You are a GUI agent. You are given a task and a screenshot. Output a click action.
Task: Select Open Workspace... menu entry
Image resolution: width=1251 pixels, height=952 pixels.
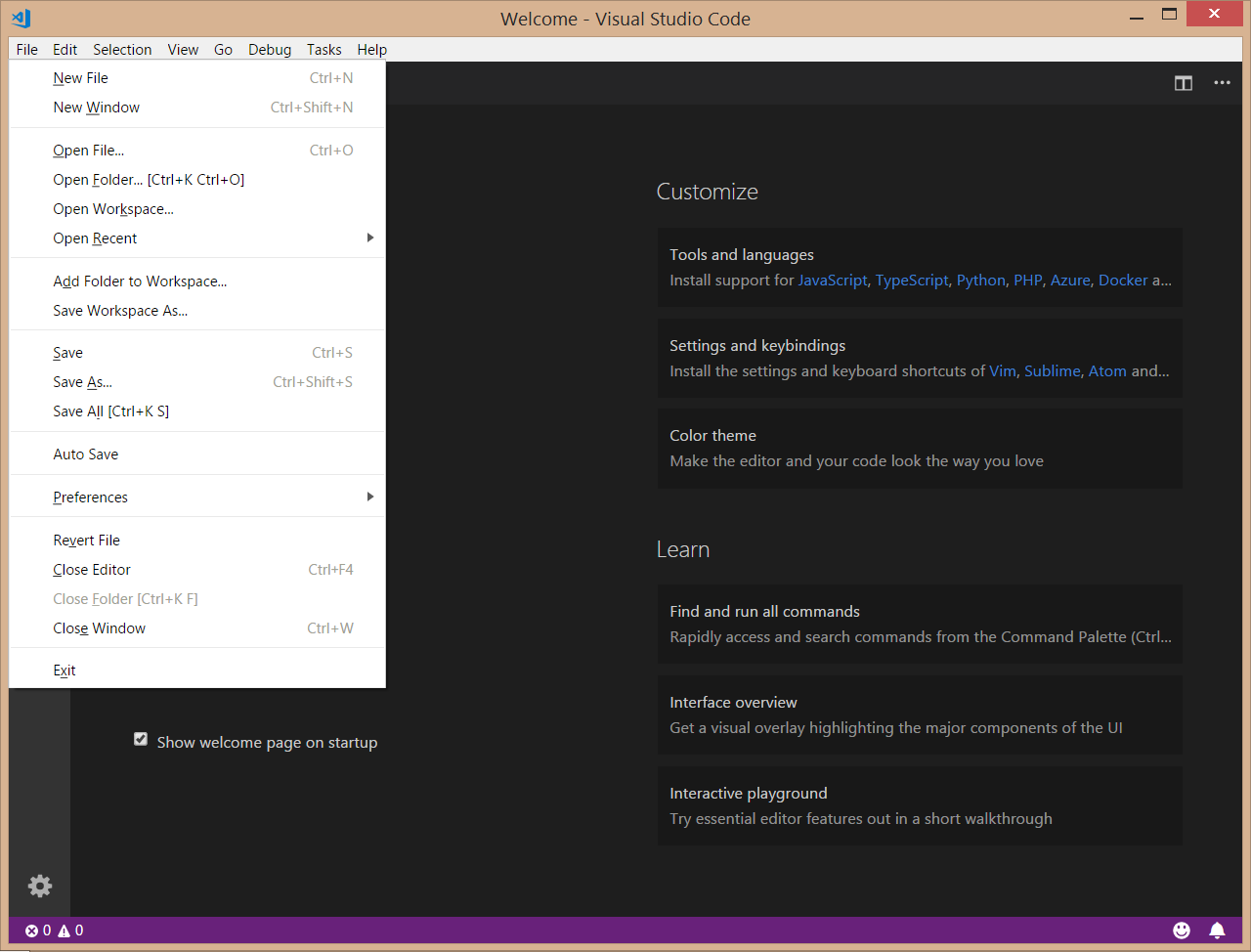click(197, 209)
